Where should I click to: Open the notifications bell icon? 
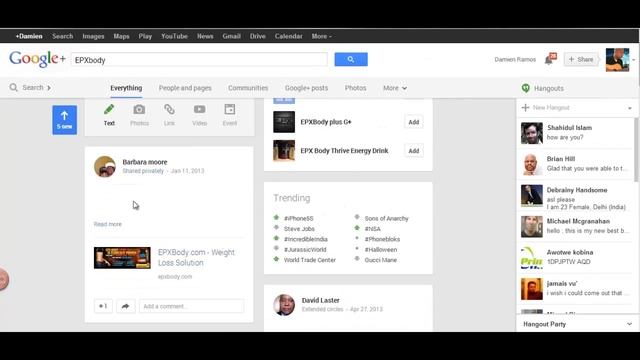(x=549, y=59)
